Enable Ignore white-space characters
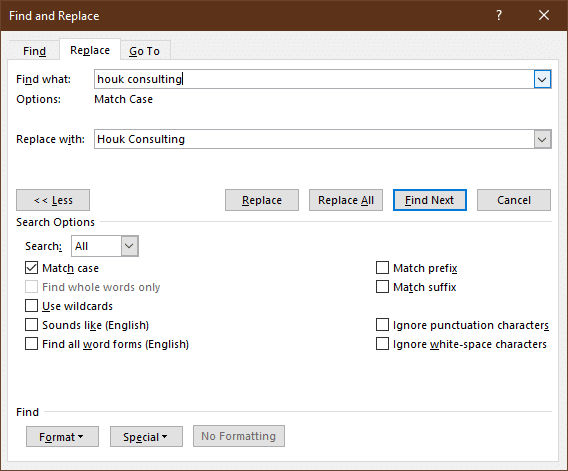 (x=382, y=344)
